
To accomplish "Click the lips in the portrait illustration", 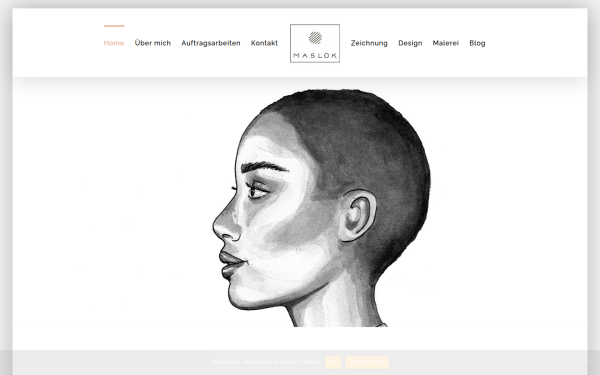I will (233, 264).
